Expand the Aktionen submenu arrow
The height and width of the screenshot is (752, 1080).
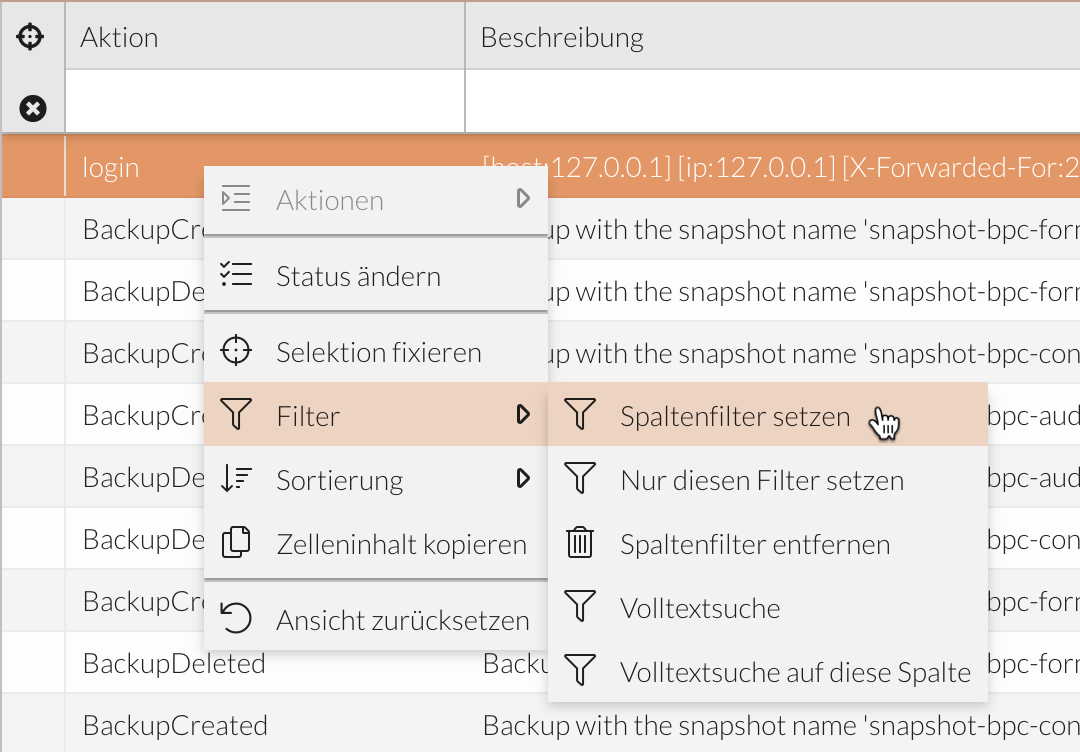pos(523,199)
